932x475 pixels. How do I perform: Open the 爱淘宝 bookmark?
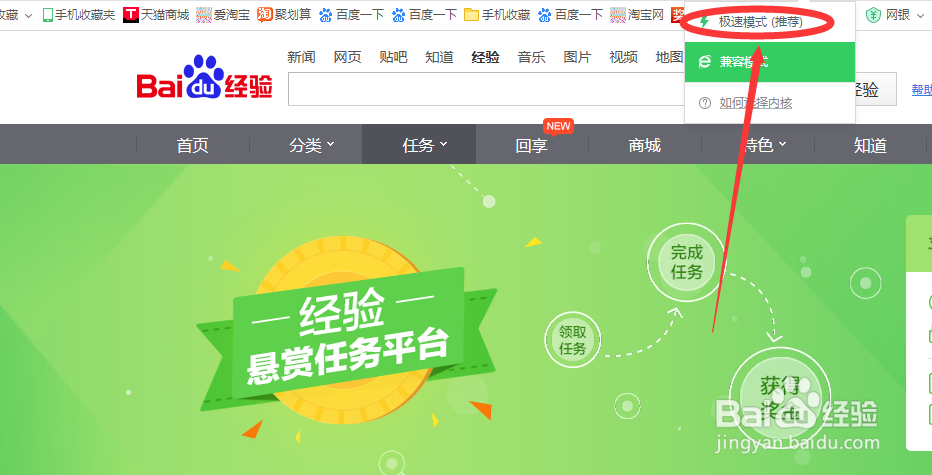(223, 15)
